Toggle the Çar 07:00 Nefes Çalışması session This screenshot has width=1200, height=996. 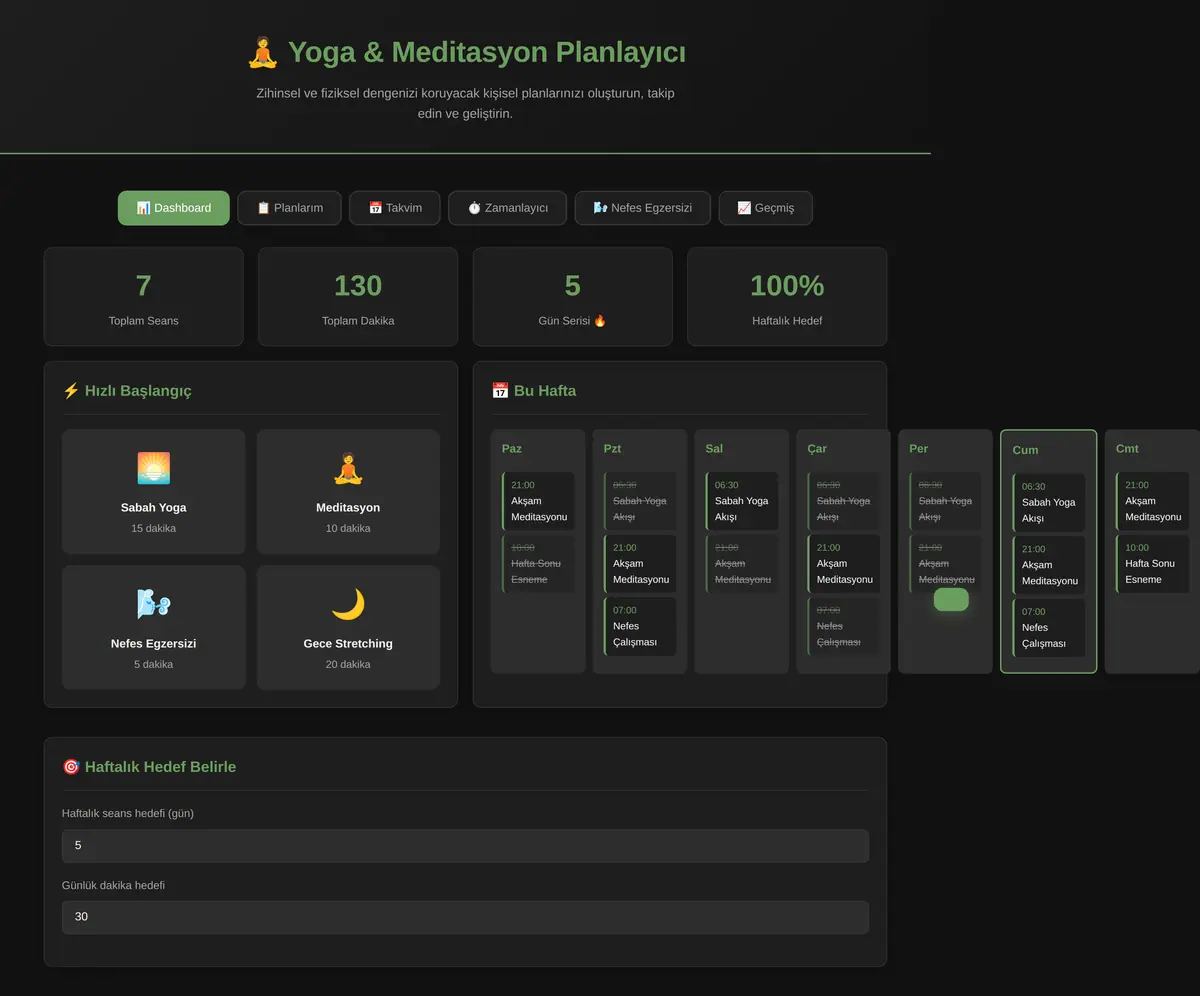point(844,626)
